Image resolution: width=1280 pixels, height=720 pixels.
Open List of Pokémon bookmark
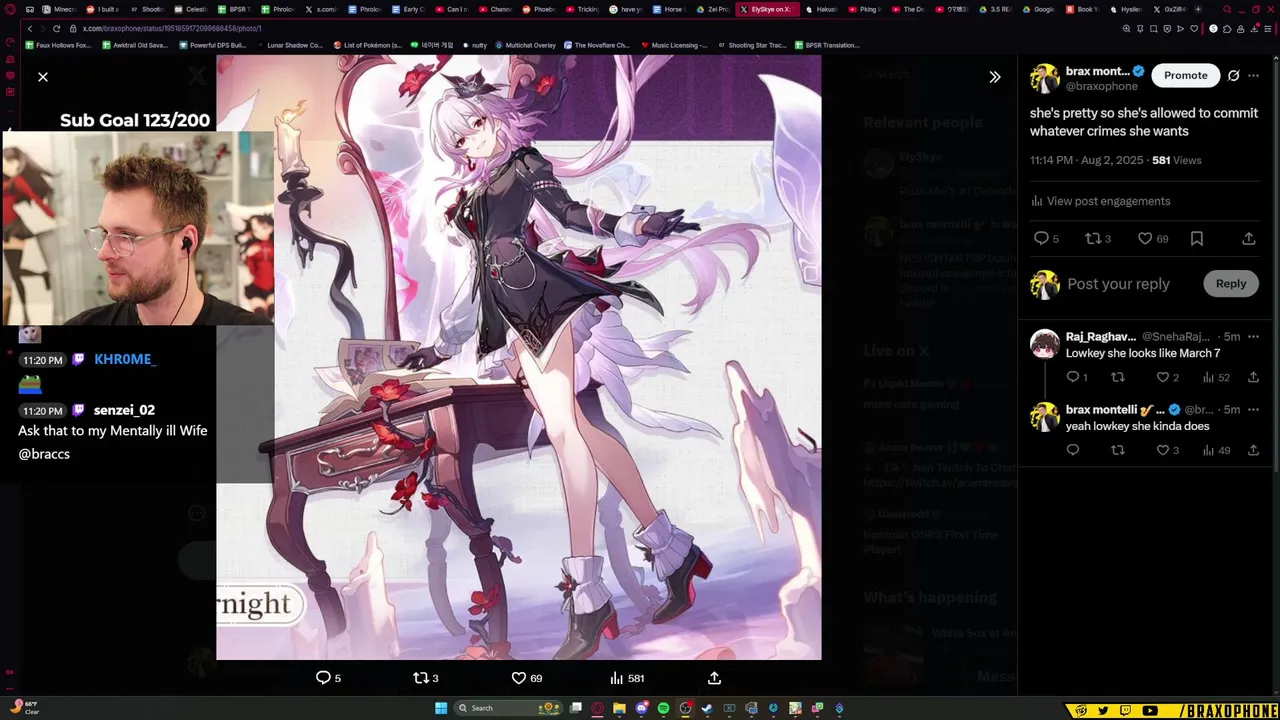367,45
